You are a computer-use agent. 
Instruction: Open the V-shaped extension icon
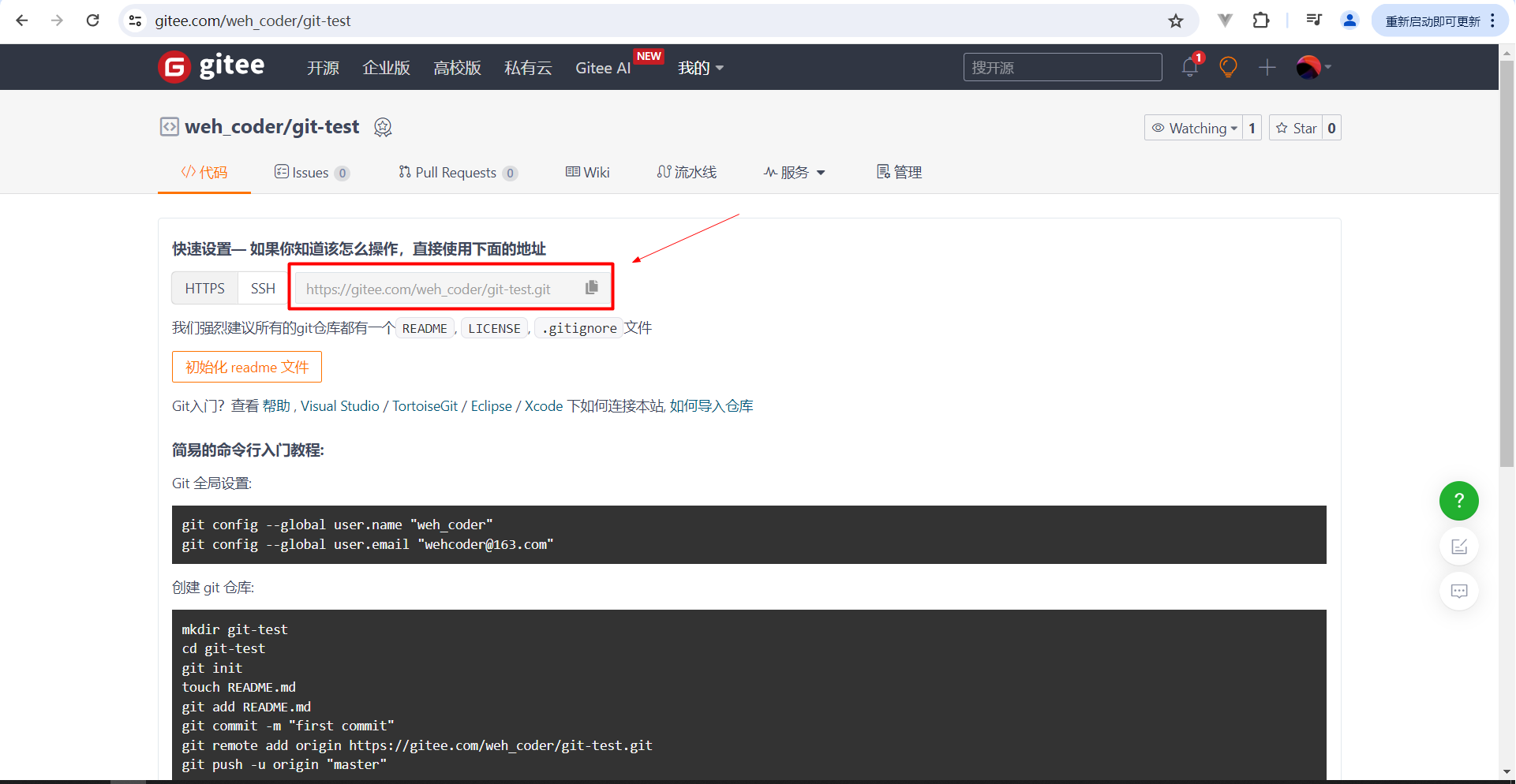tap(1225, 21)
